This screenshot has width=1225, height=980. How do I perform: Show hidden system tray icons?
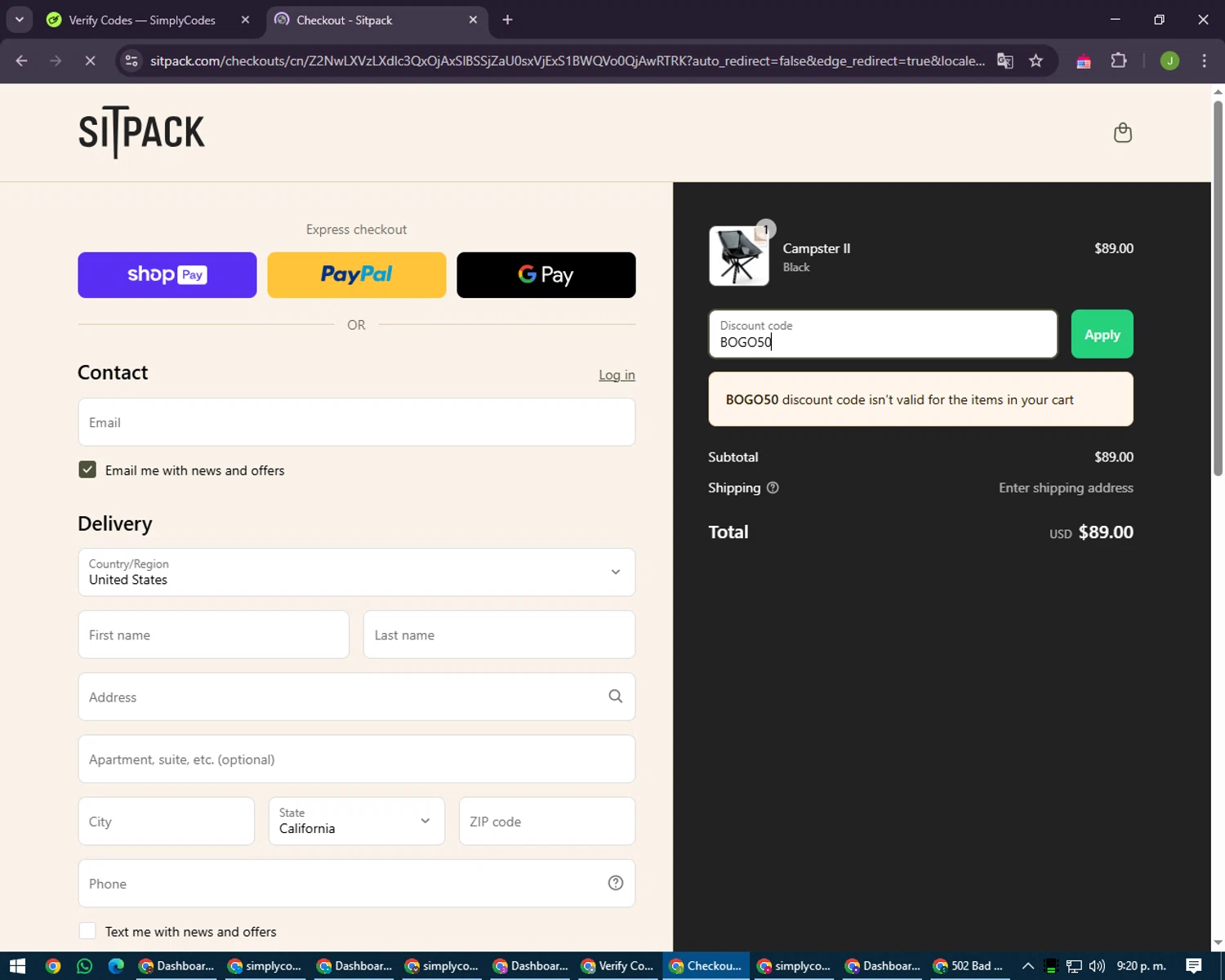pos(1028,966)
